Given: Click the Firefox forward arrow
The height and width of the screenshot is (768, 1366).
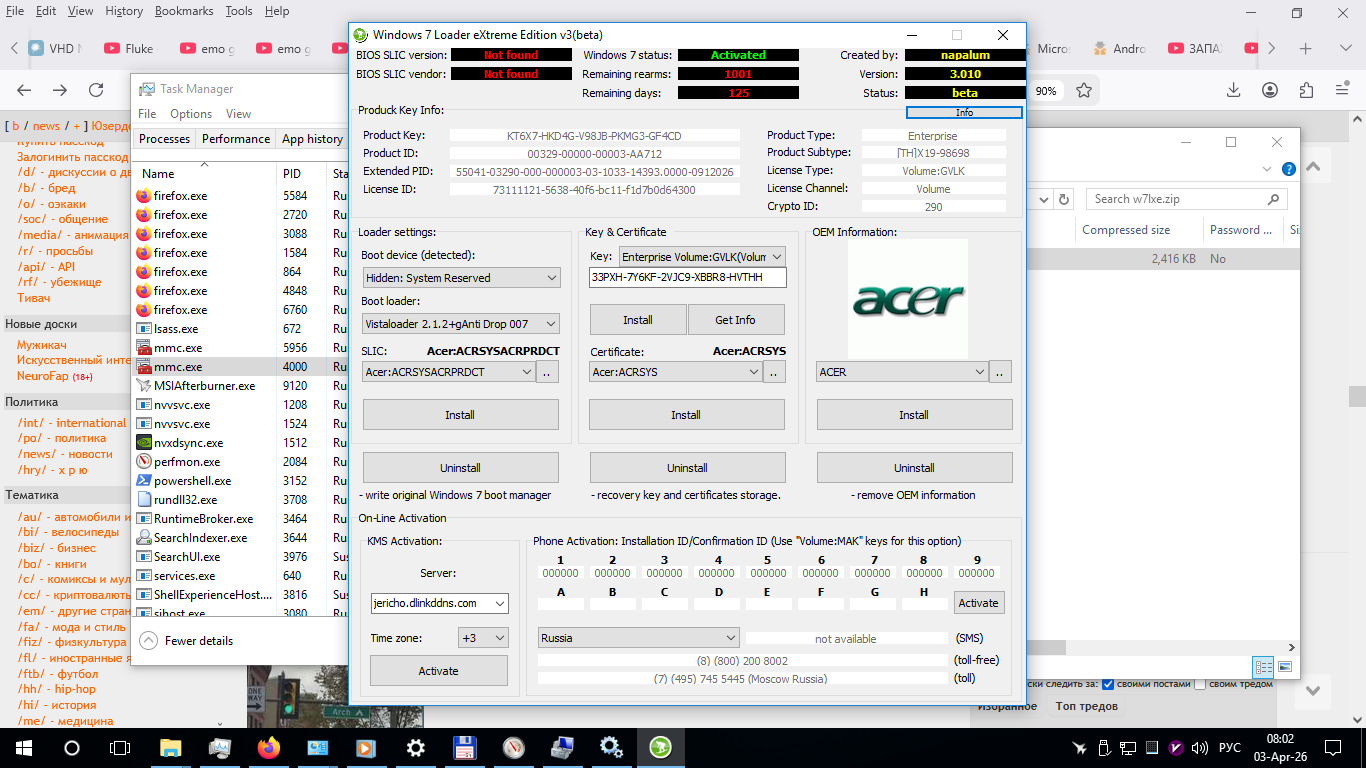Looking at the screenshot, I should (x=60, y=90).
